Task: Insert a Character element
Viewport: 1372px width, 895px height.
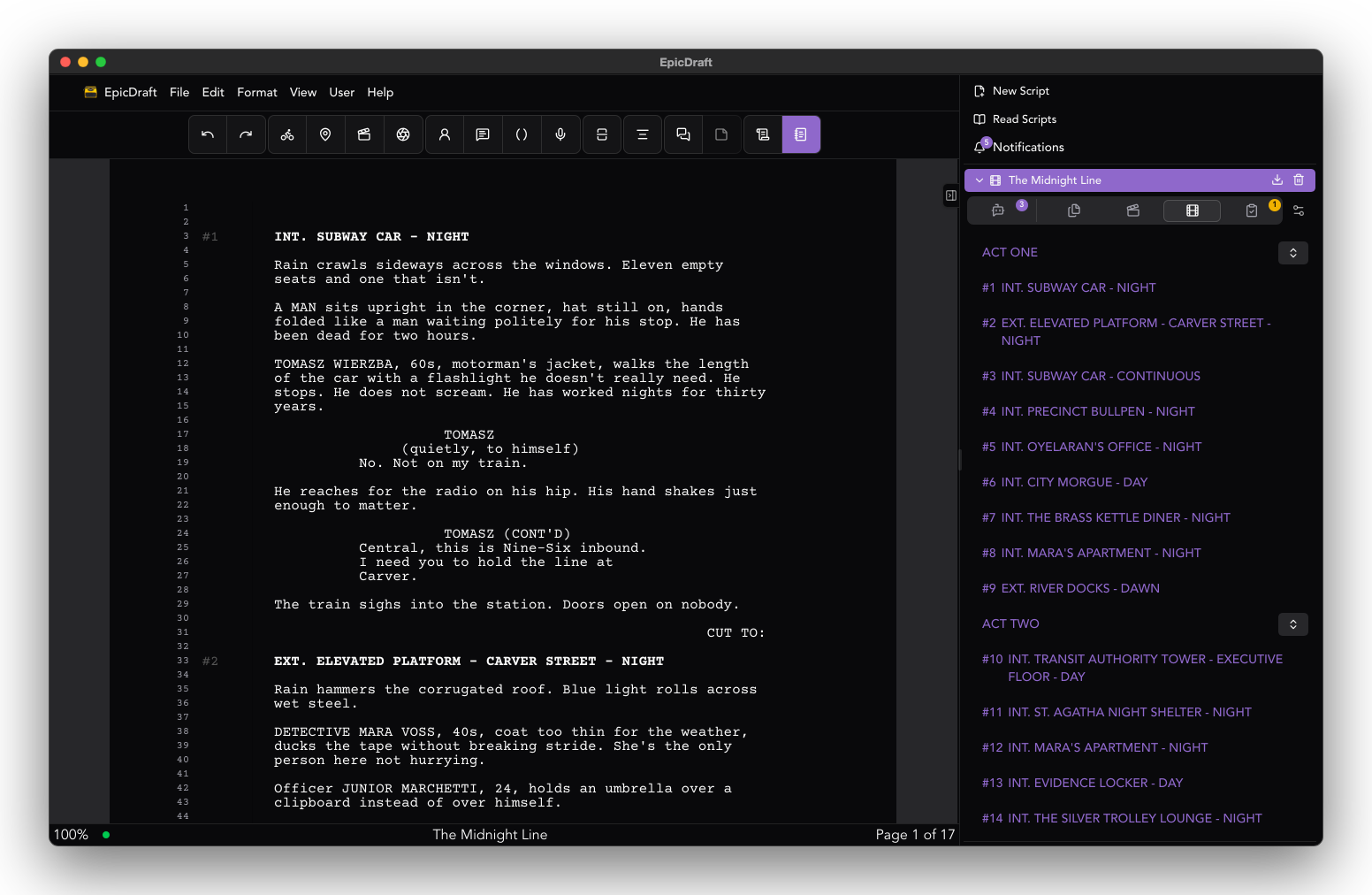Action: pyautogui.click(x=445, y=134)
